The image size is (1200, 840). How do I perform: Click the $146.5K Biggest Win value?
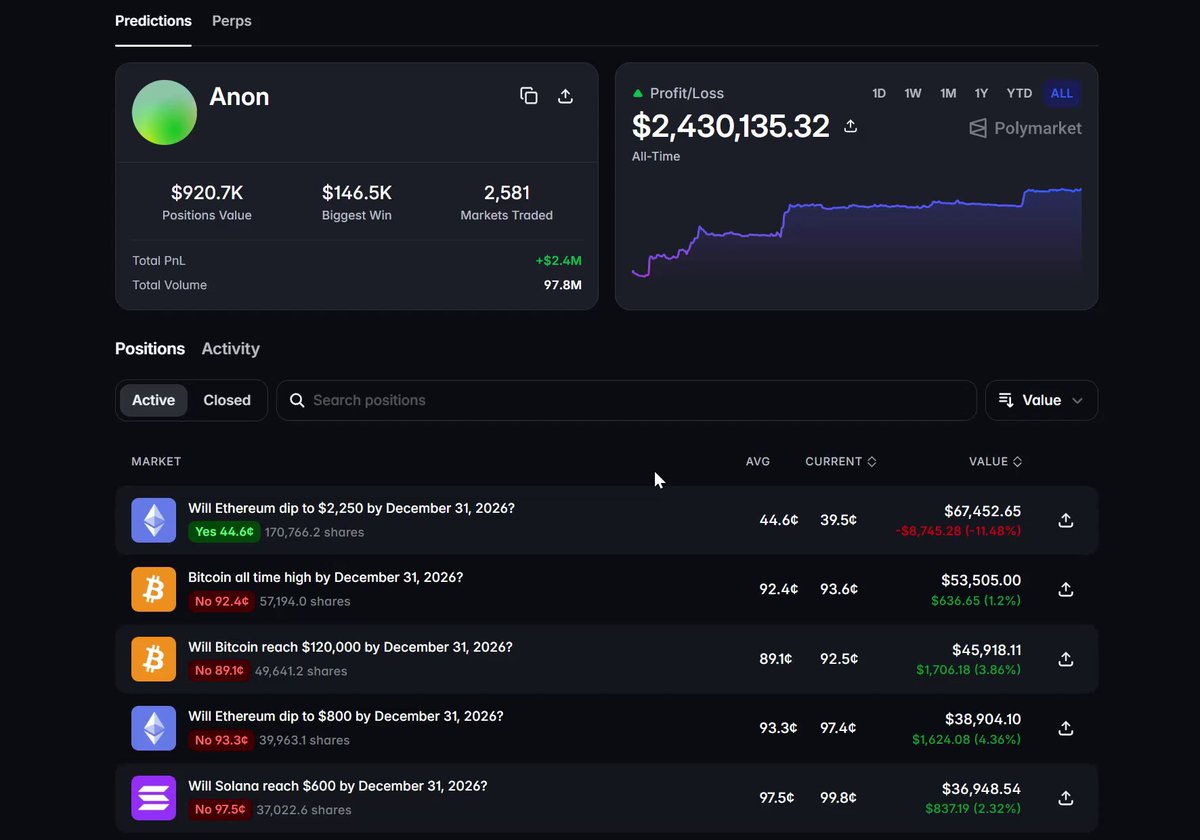(x=357, y=192)
